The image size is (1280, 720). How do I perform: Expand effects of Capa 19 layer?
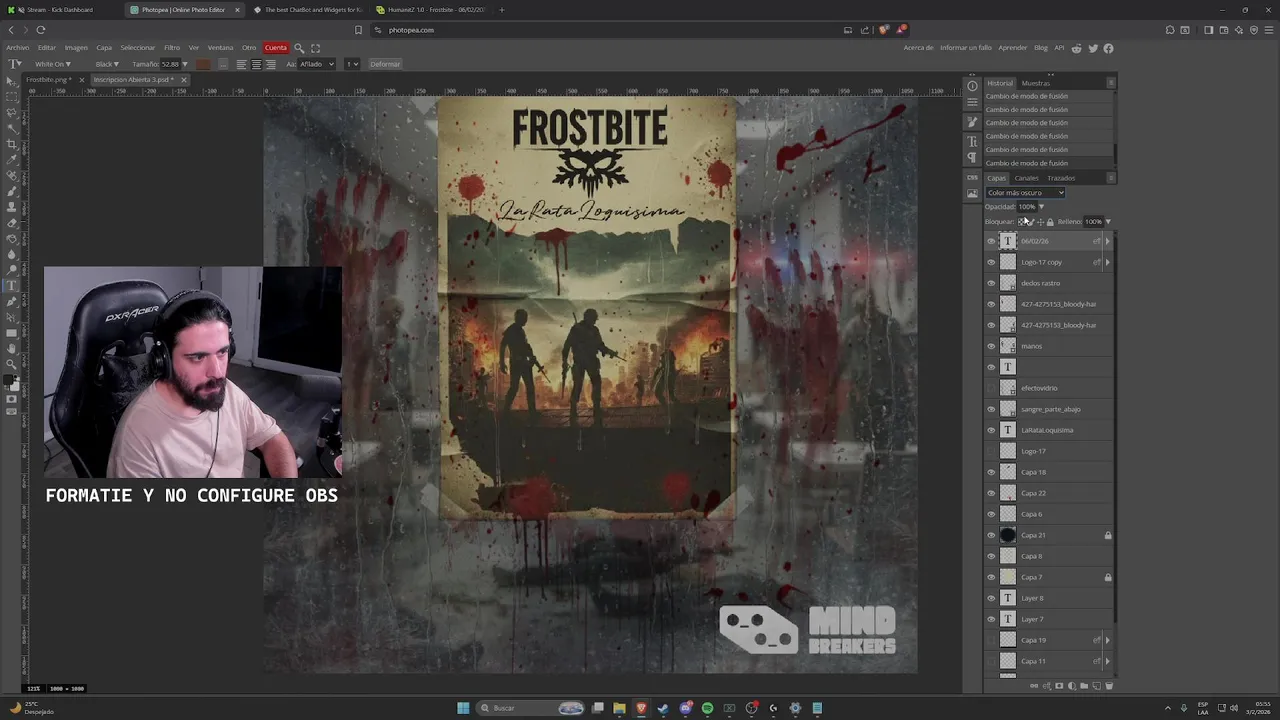point(1107,640)
